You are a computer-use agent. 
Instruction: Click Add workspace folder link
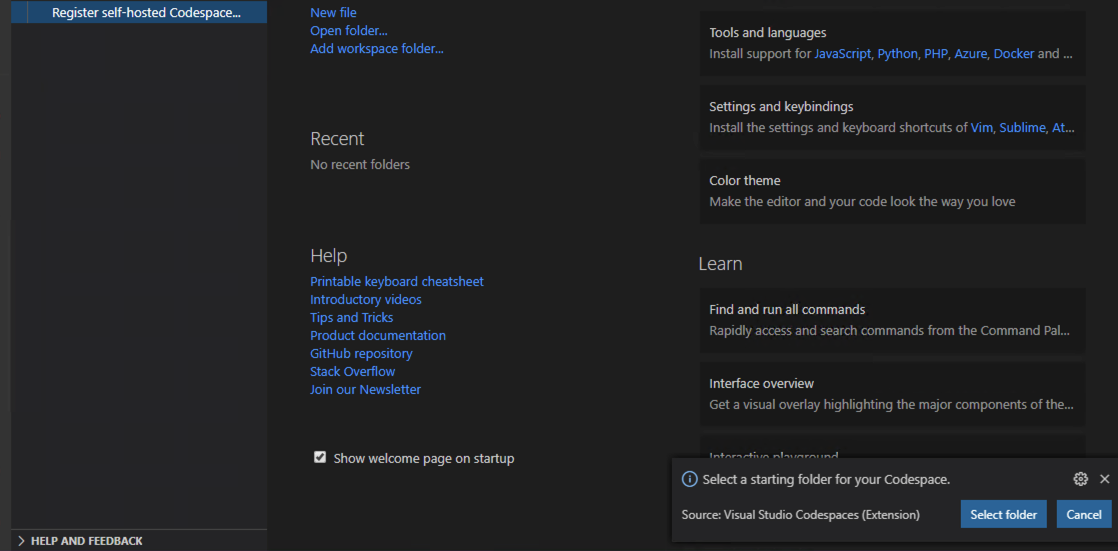coord(376,49)
